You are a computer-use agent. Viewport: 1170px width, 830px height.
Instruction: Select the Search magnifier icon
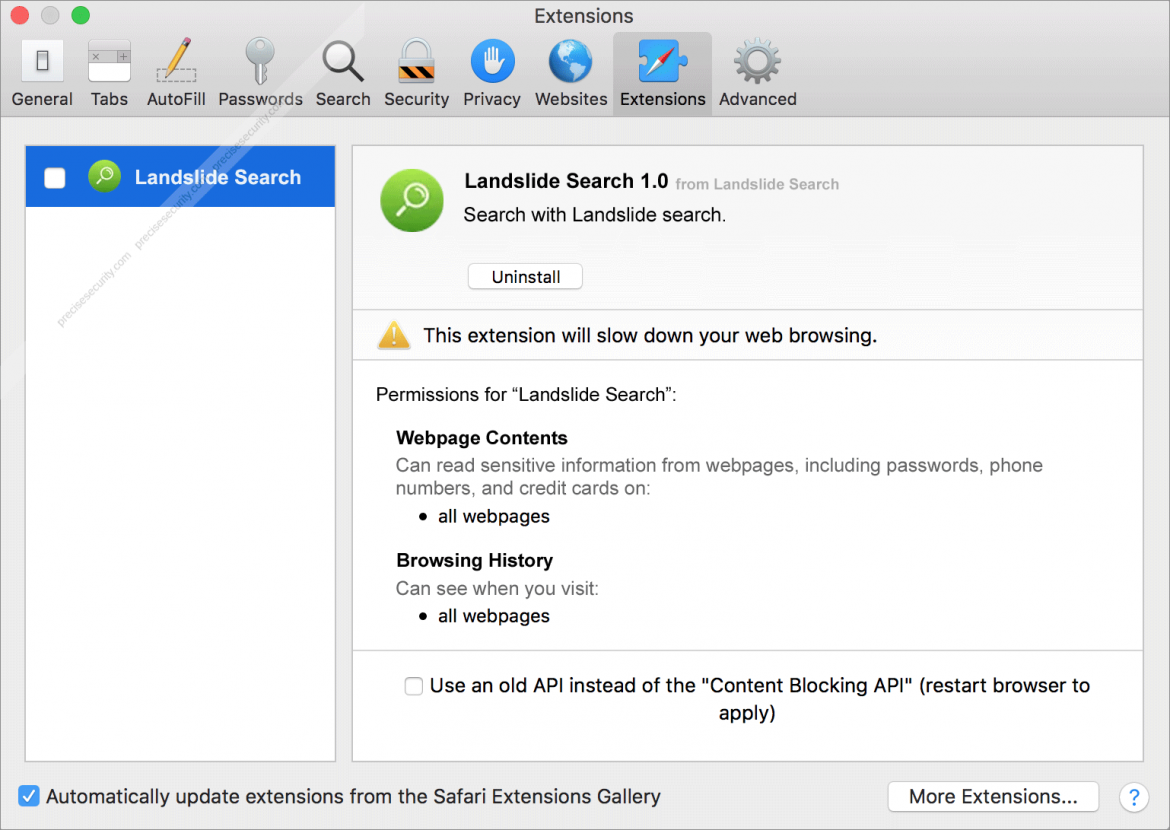point(343,73)
